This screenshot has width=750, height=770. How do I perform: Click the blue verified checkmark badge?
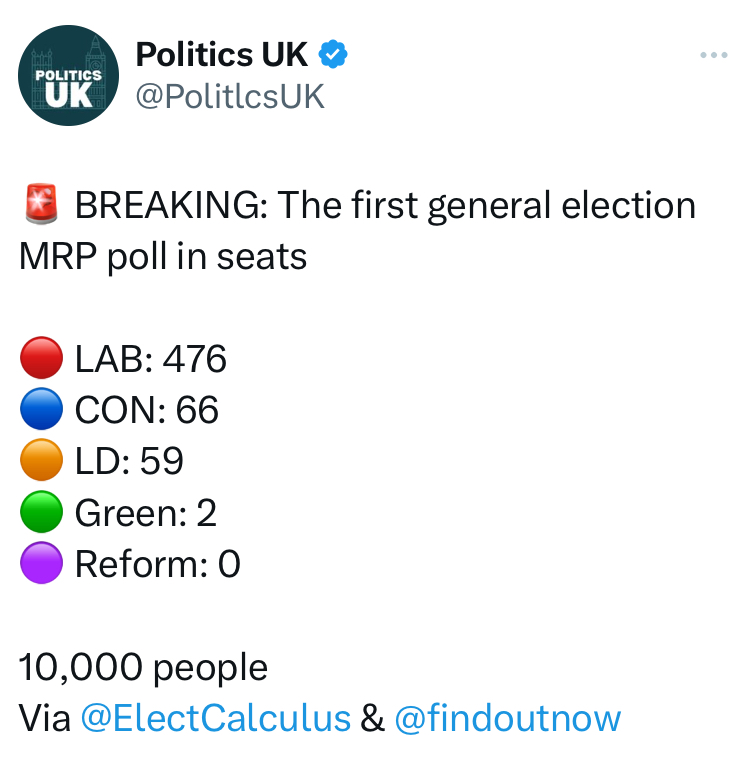(333, 54)
